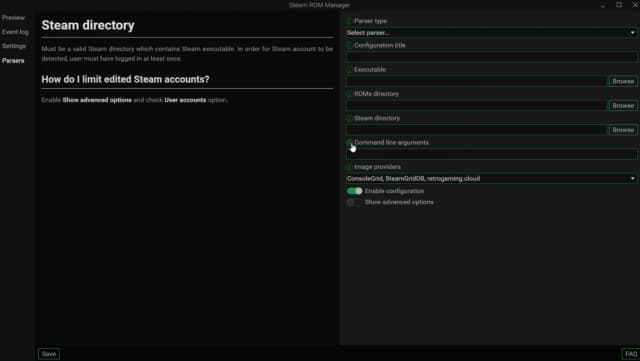Open the Settings page
Screen dimensions: 640x361
pyautogui.click(x=14, y=46)
